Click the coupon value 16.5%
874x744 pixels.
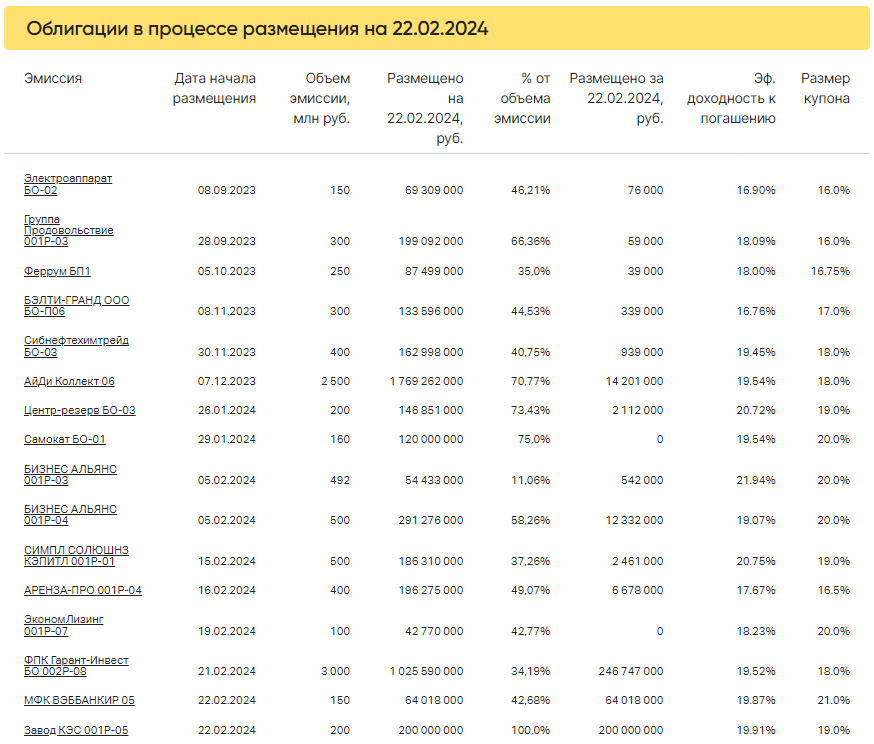point(833,590)
